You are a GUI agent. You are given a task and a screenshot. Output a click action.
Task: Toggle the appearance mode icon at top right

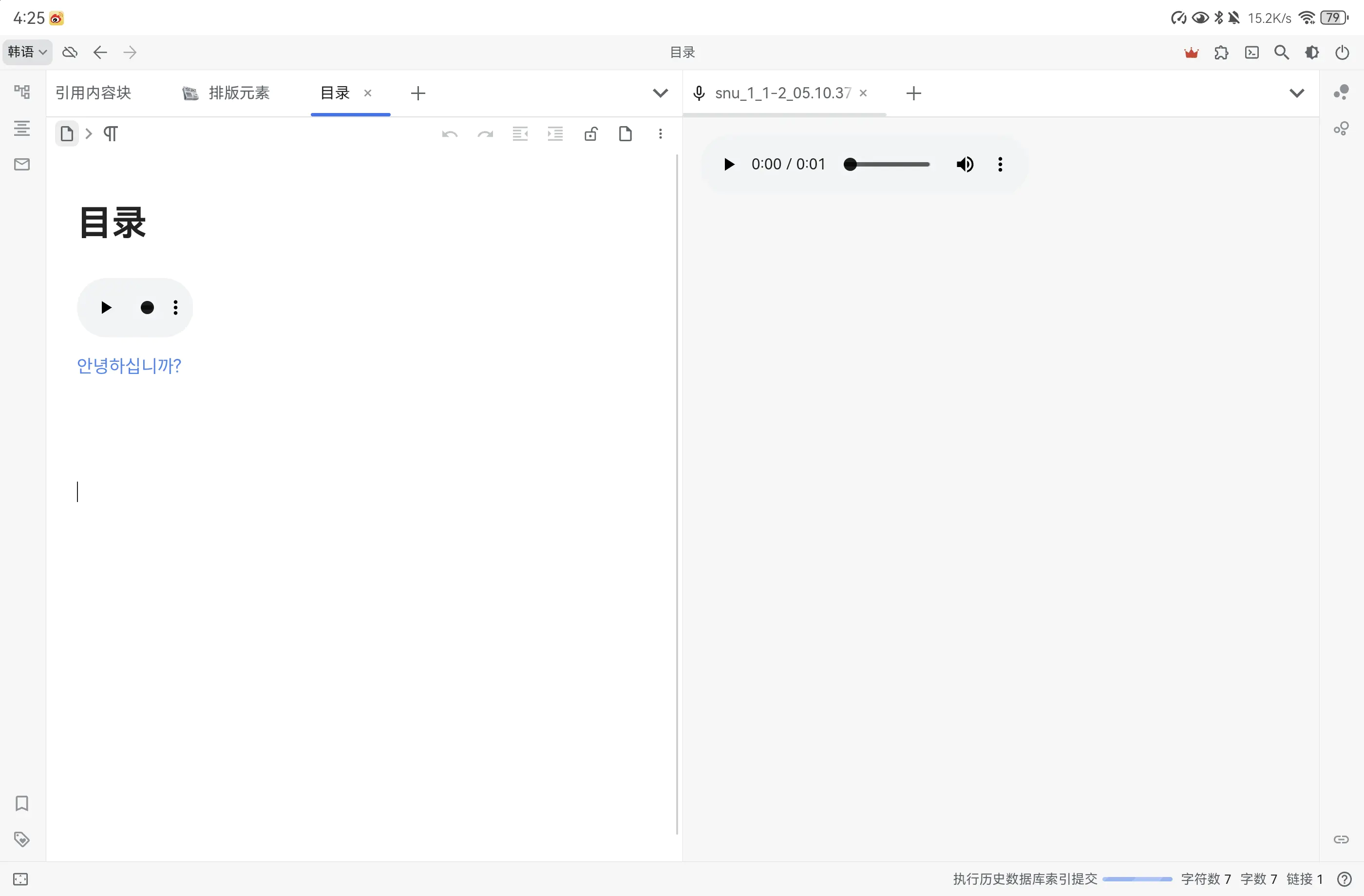pyautogui.click(x=1312, y=52)
